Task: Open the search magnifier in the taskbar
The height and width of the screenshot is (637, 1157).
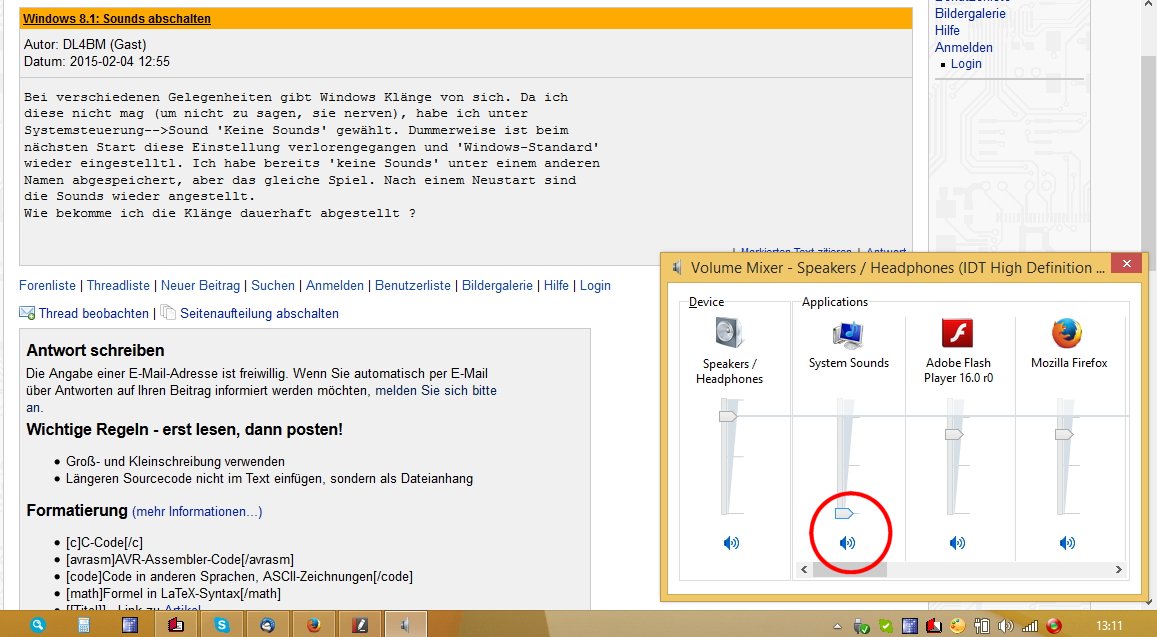Action: [37, 625]
